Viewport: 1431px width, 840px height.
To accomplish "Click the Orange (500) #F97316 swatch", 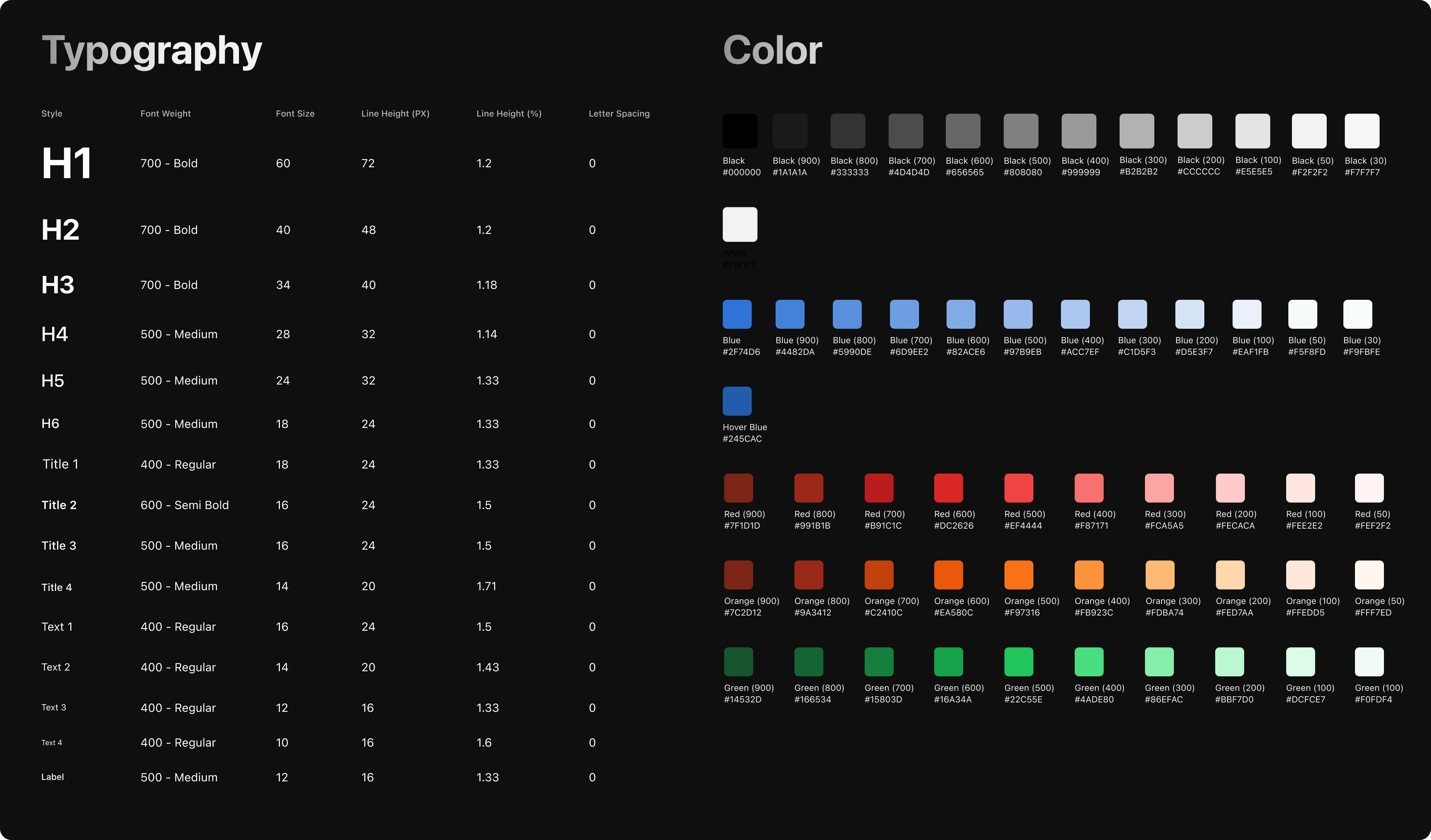I will click(1019, 575).
